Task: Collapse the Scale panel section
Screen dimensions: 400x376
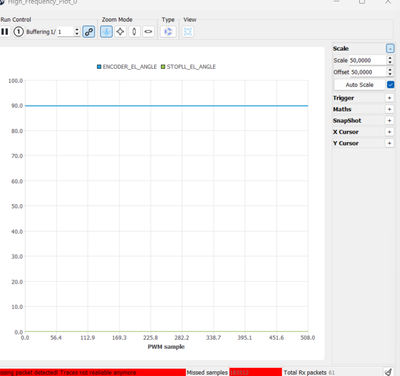Action: click(390, 49)
